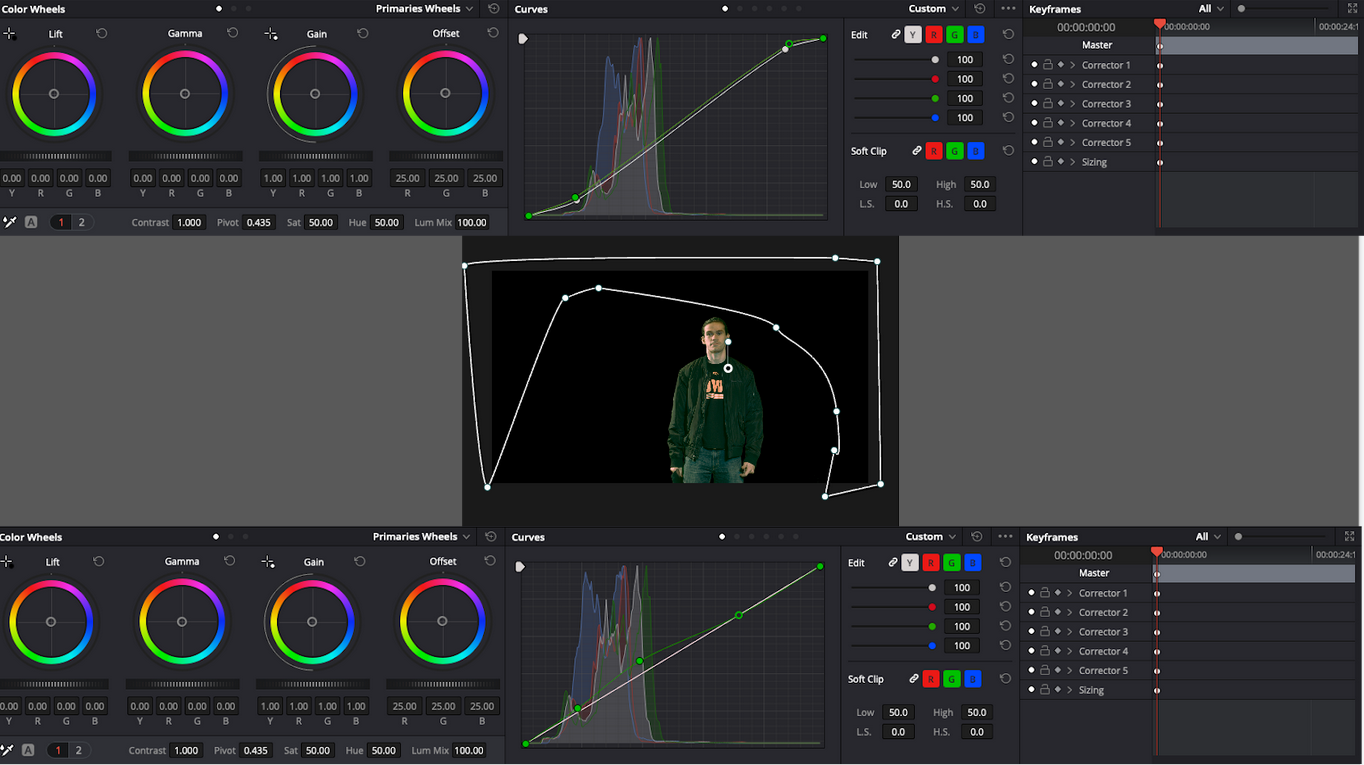Switch to page 1 in upper Color Wheels
This screenshot has height=765, width=1364.
61,222
